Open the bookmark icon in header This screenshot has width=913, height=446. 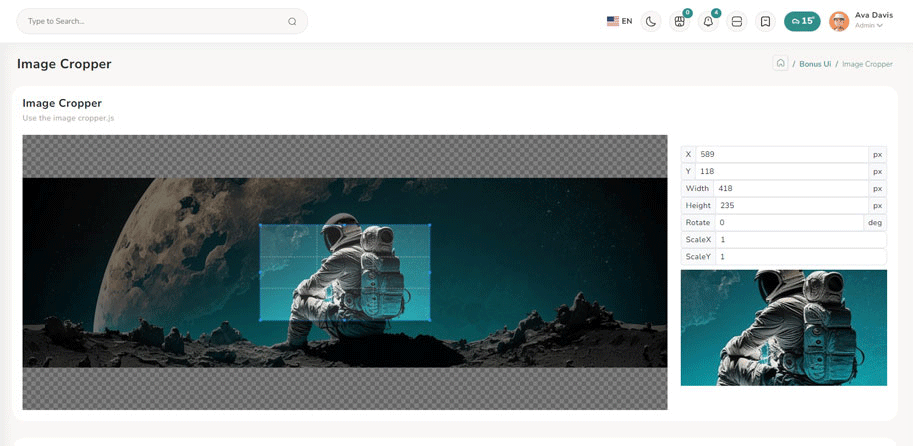tap(765, 21)
